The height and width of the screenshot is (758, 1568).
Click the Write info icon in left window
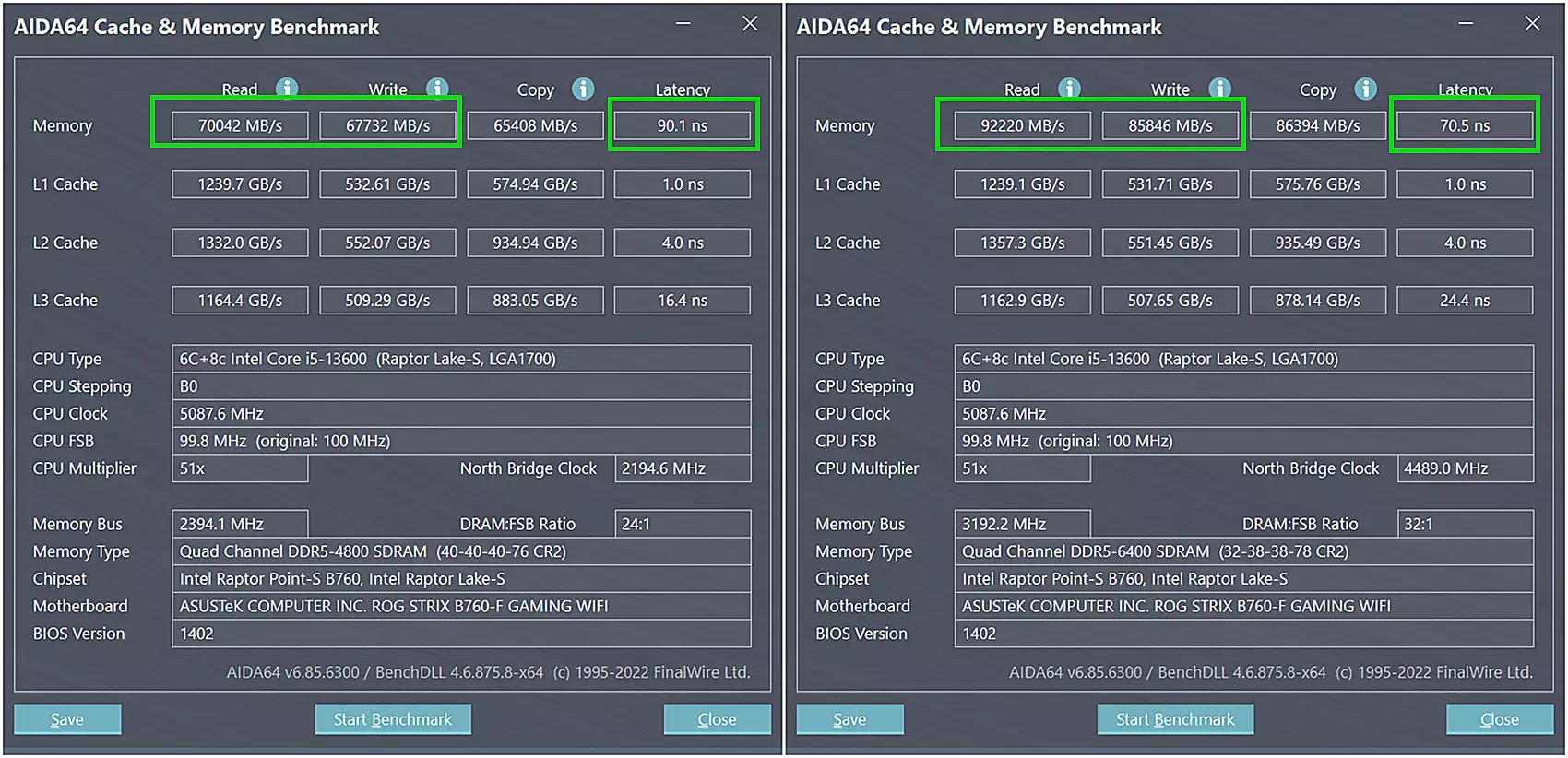pos(437,88)
